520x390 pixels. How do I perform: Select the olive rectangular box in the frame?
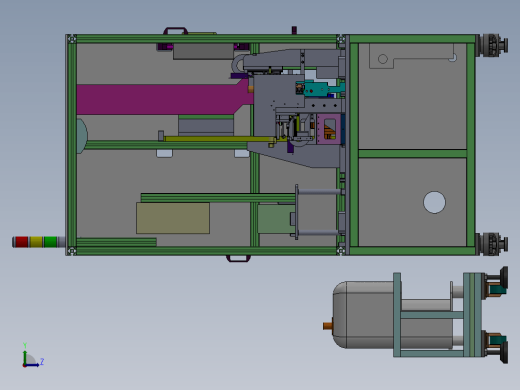[173, 218]
